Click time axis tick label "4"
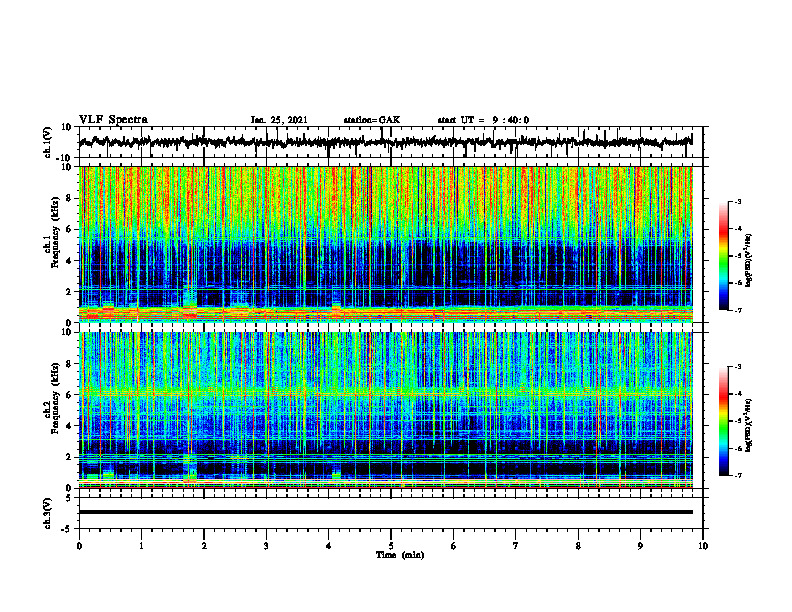The height and width of the screenshot is (612, 792). (x=329, y=546)
